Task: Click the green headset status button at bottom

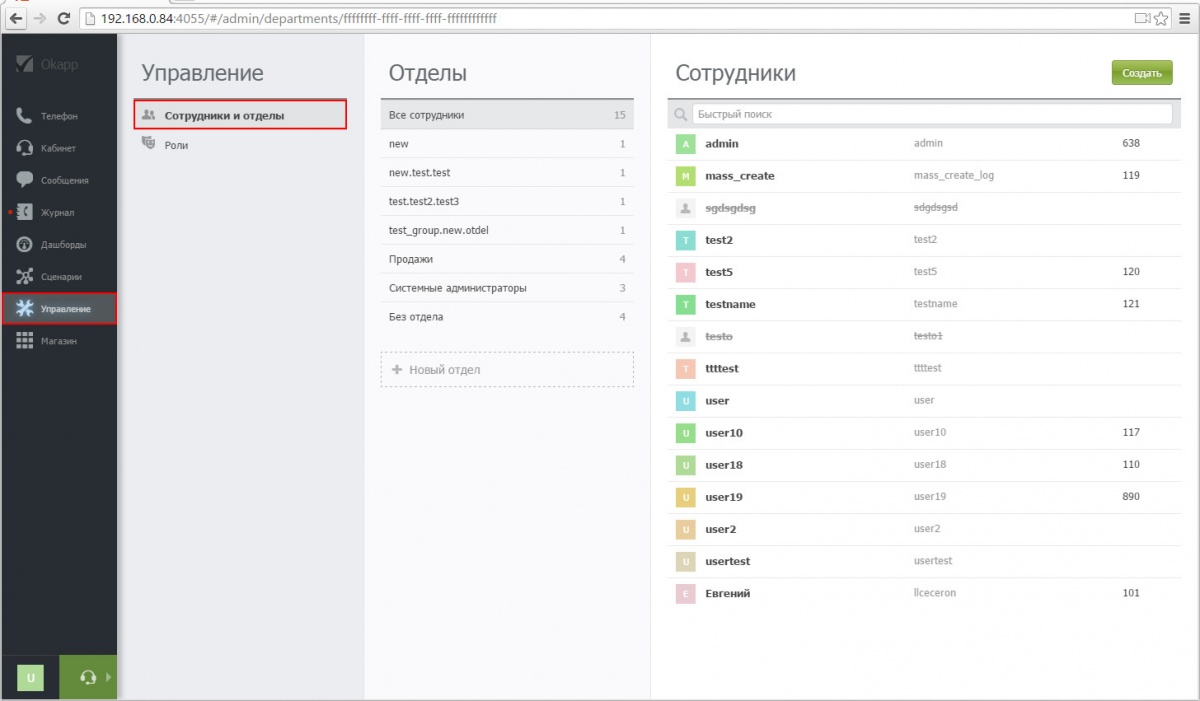Action: click(x=88, y=677)
